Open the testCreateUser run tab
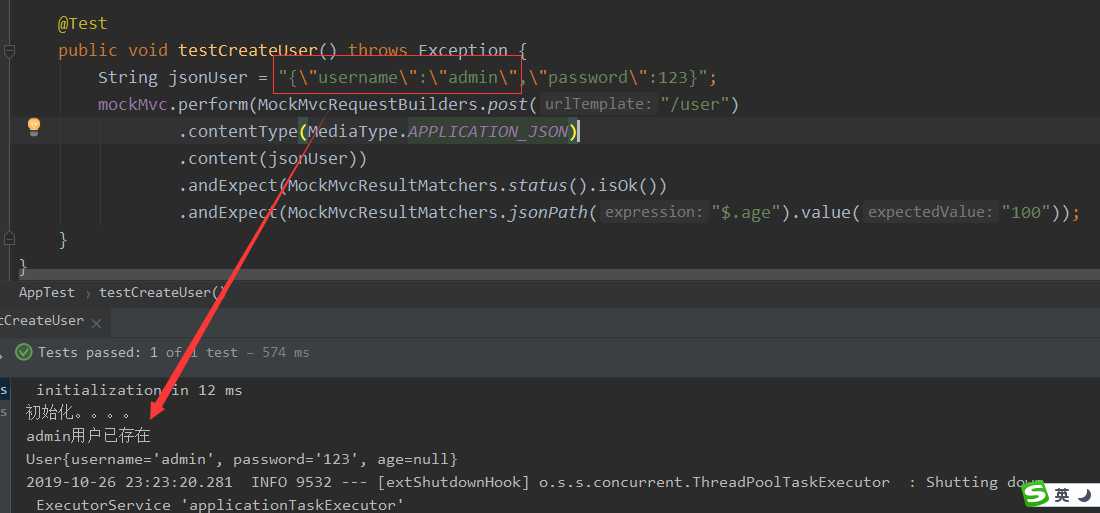Viewport: 1100px width, 513px height. (42, 321)
